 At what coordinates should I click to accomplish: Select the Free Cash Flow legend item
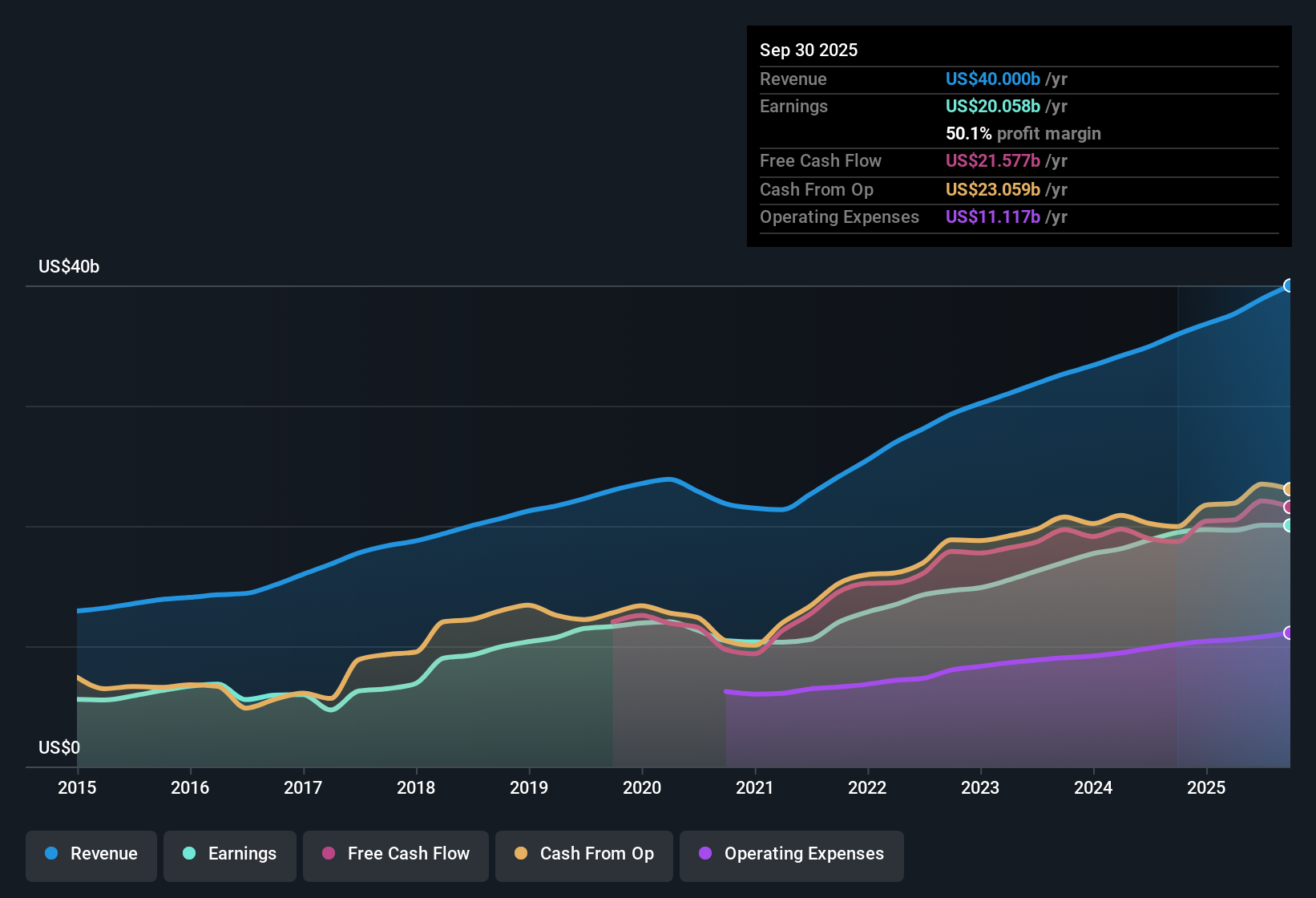[x=395, y=854]
